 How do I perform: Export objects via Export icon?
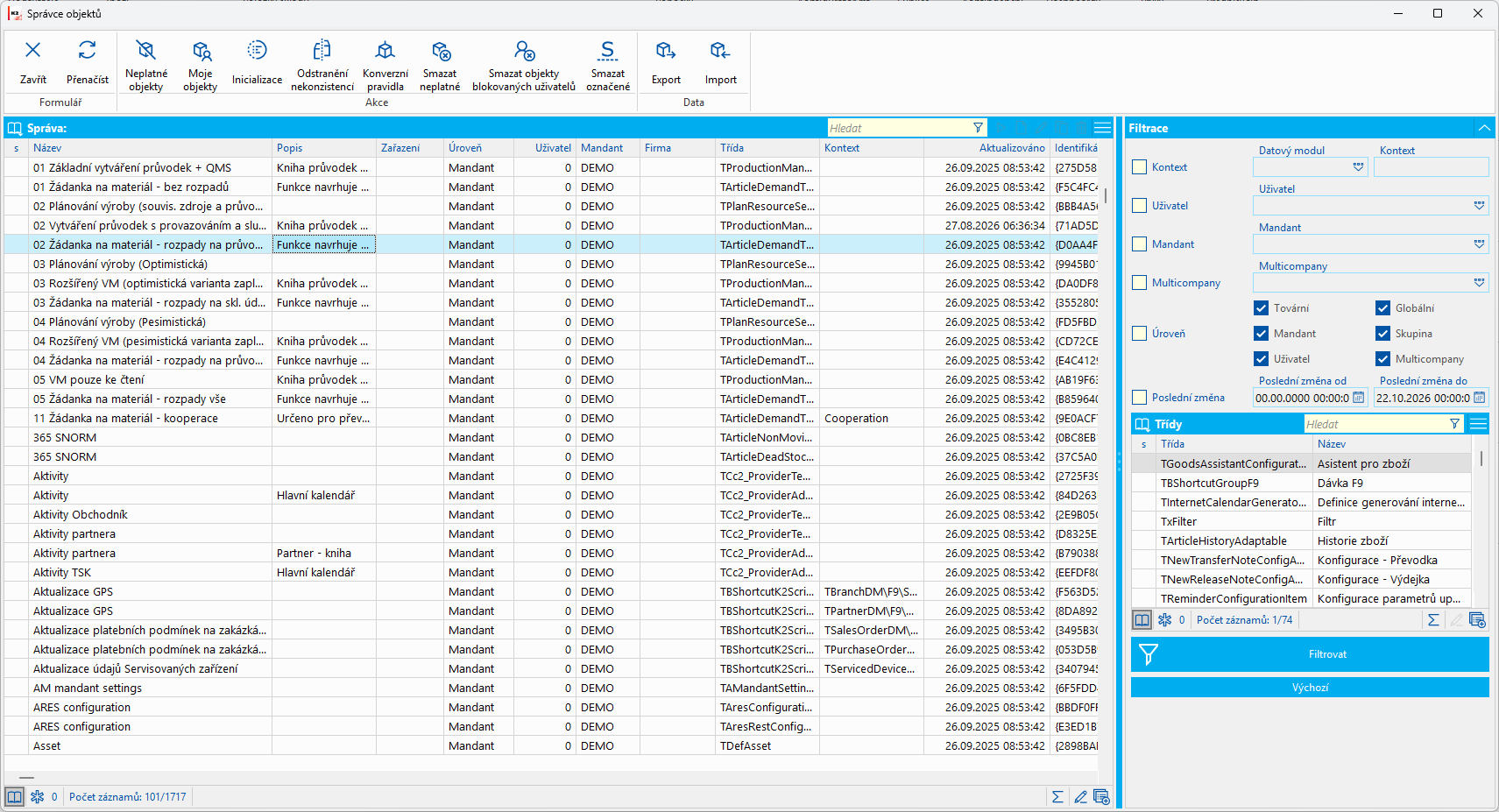(666, 51)
